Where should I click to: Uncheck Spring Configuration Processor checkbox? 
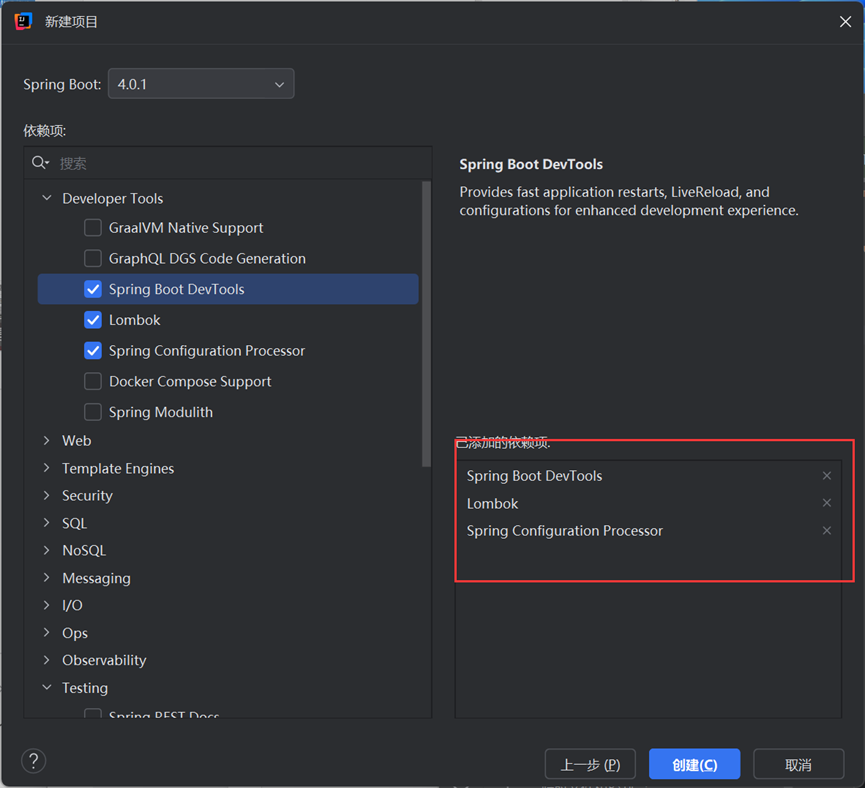click(93, 351)
